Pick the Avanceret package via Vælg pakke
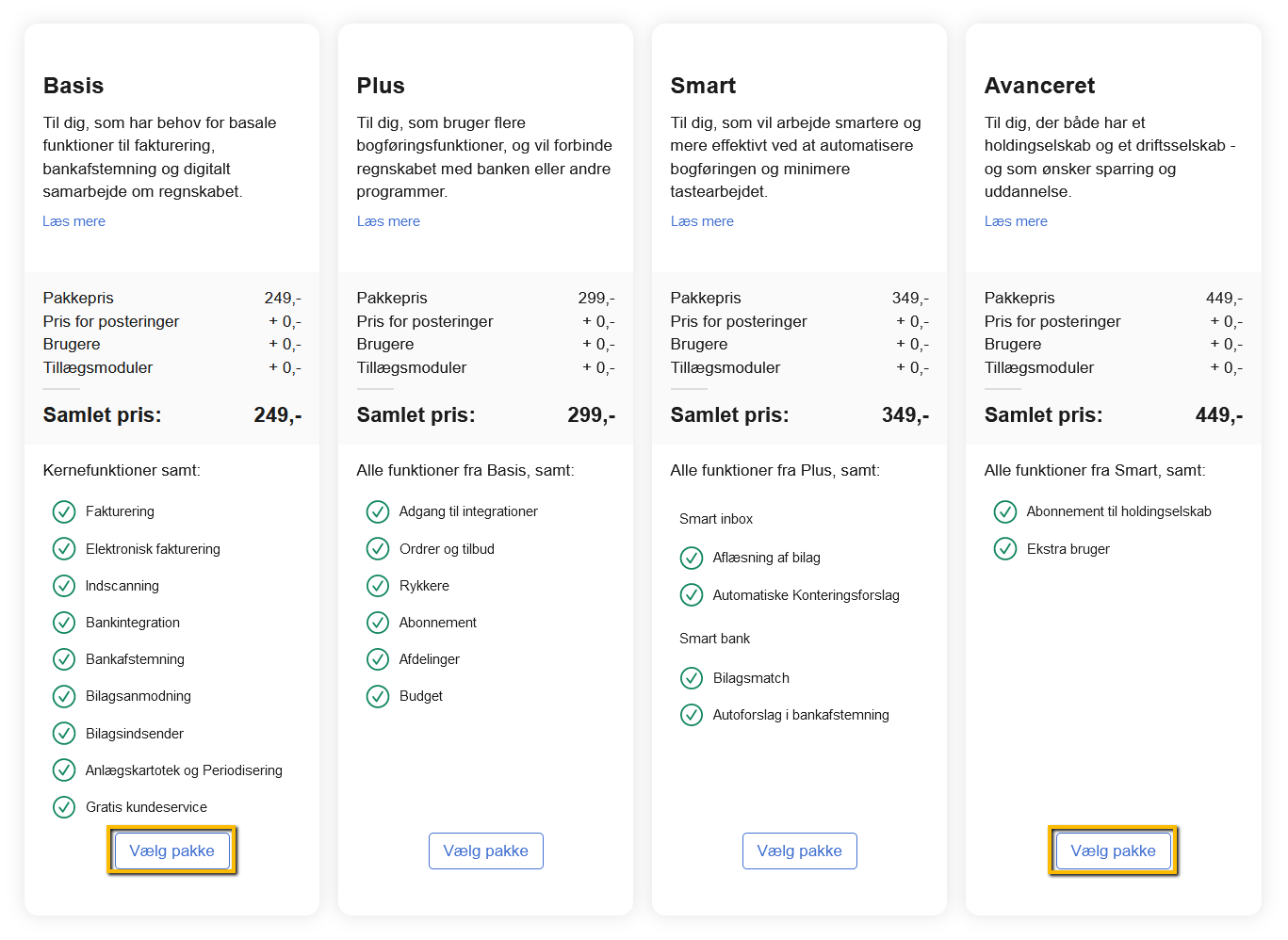The image size is (1288, 940). pyautogui.click(x=1113, y=851)
